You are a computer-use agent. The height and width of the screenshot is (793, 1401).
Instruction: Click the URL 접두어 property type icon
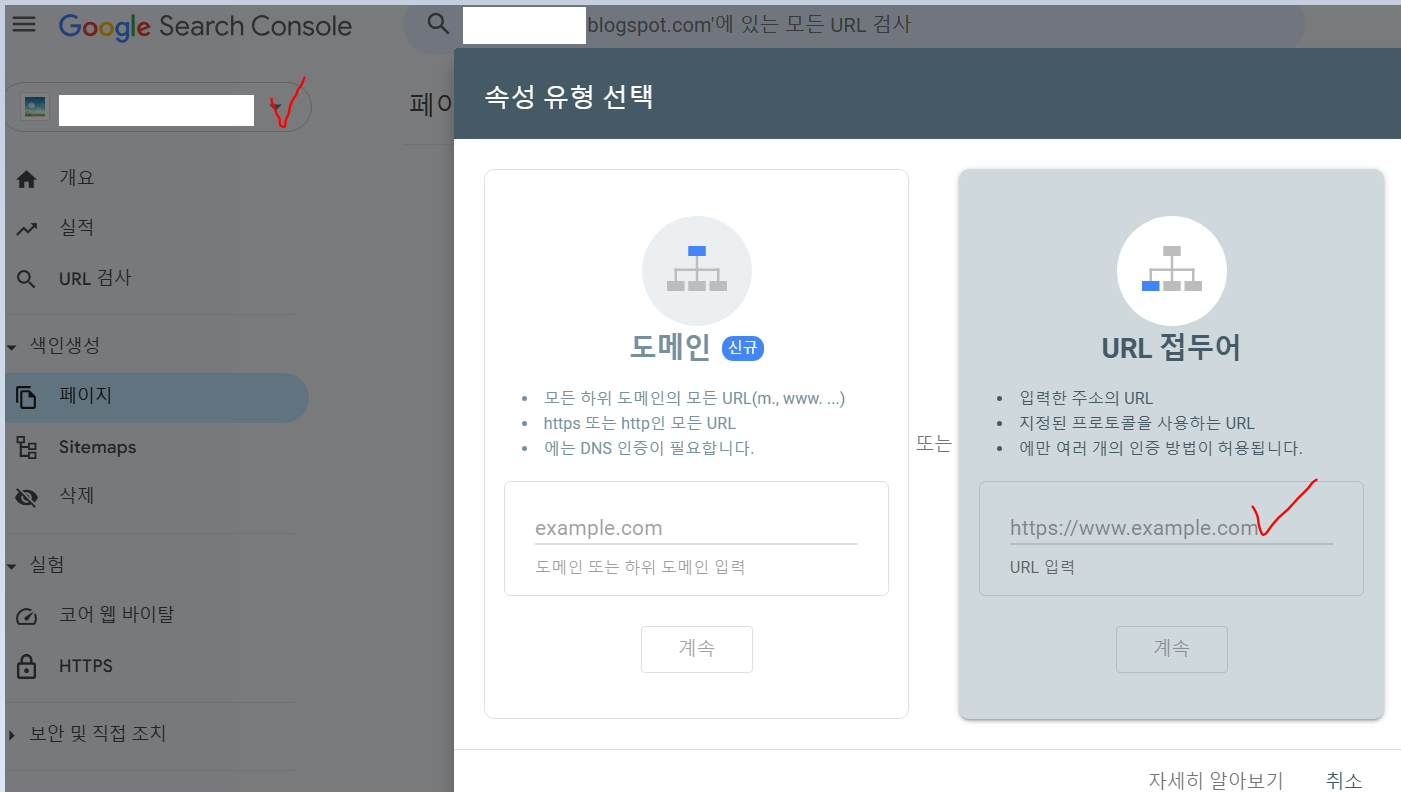[x=1172, y=271]
